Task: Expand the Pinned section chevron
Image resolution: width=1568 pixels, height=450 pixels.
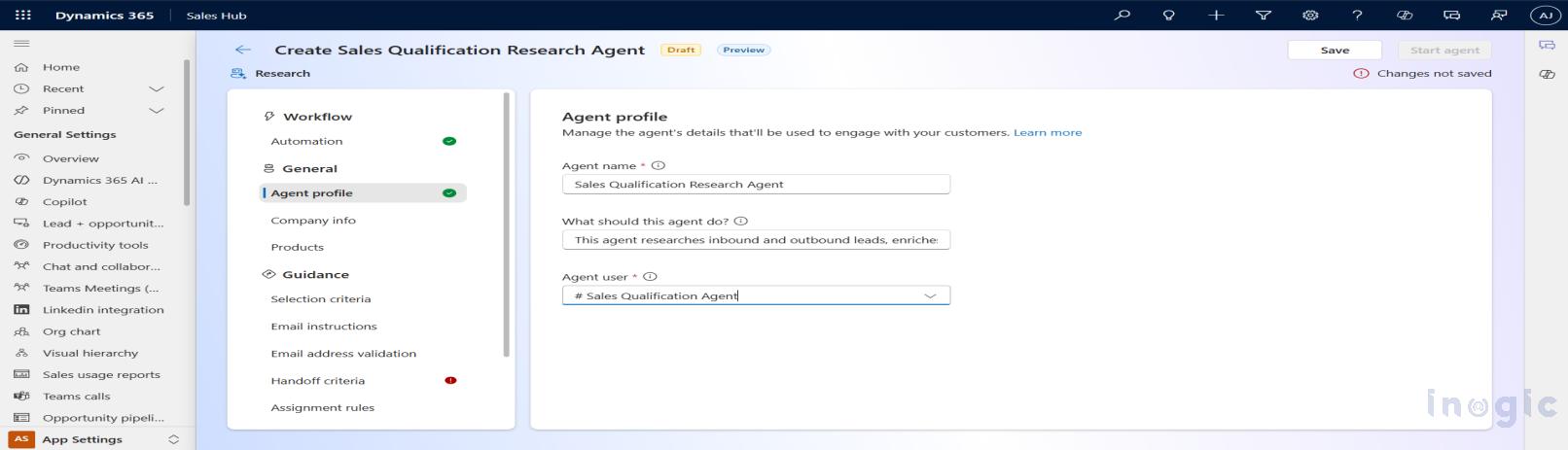Action: [x=156, y=111]
